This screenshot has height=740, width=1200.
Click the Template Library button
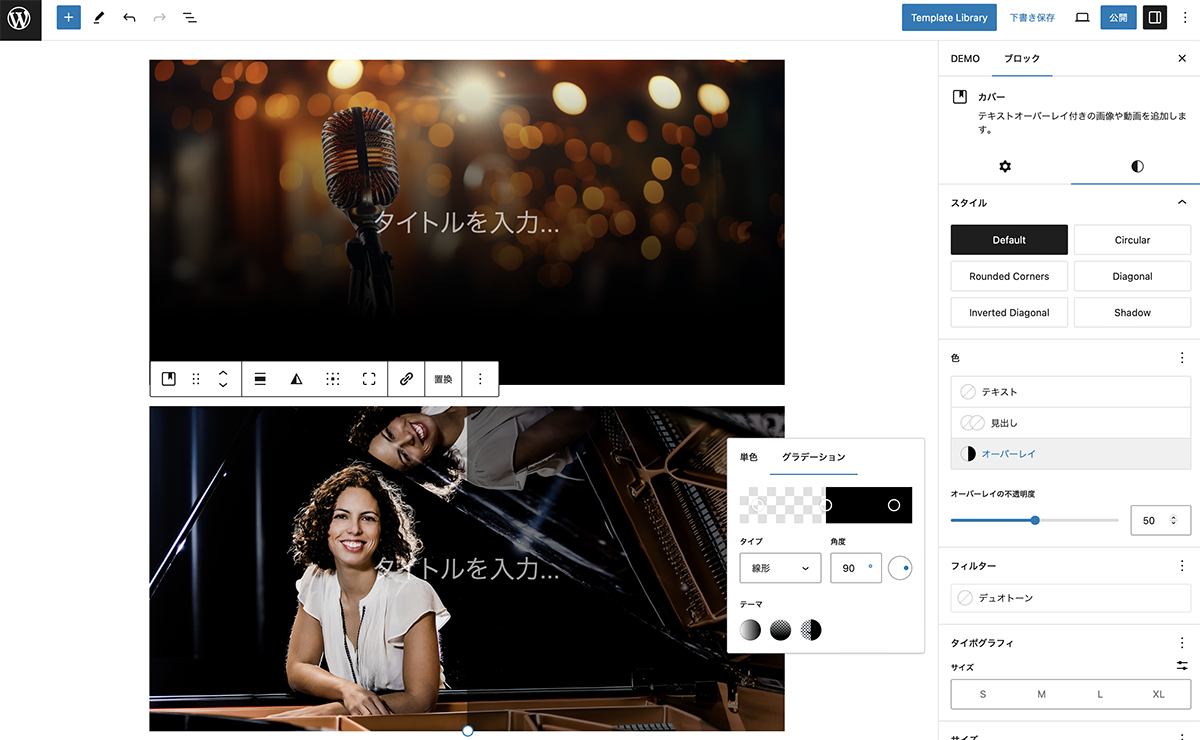[949, 18]
